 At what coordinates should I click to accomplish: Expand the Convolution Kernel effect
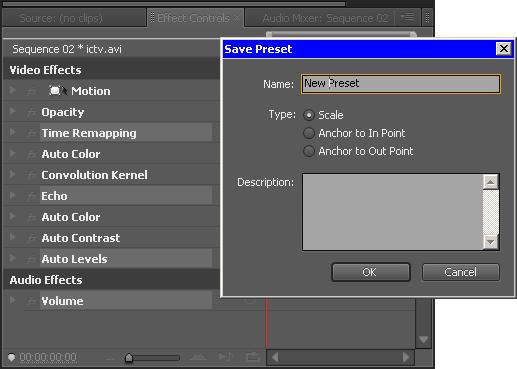tap(13, 174)
